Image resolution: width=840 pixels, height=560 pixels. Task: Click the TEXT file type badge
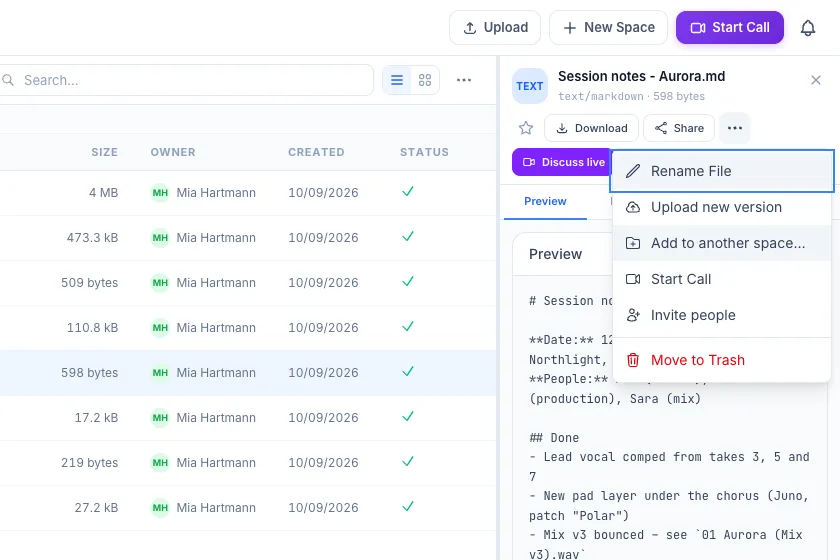(530, 86)
